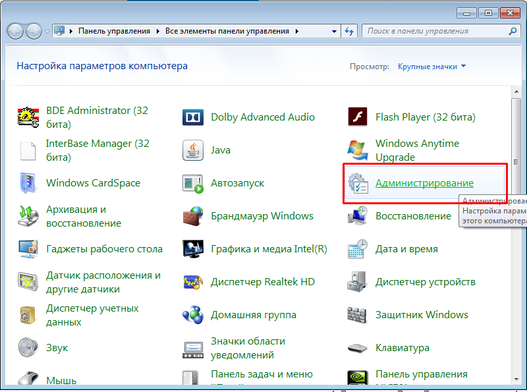Click the Control Panel icon in address bar
The height and width of the screenshot is (392, 527).
pos(59,31)
